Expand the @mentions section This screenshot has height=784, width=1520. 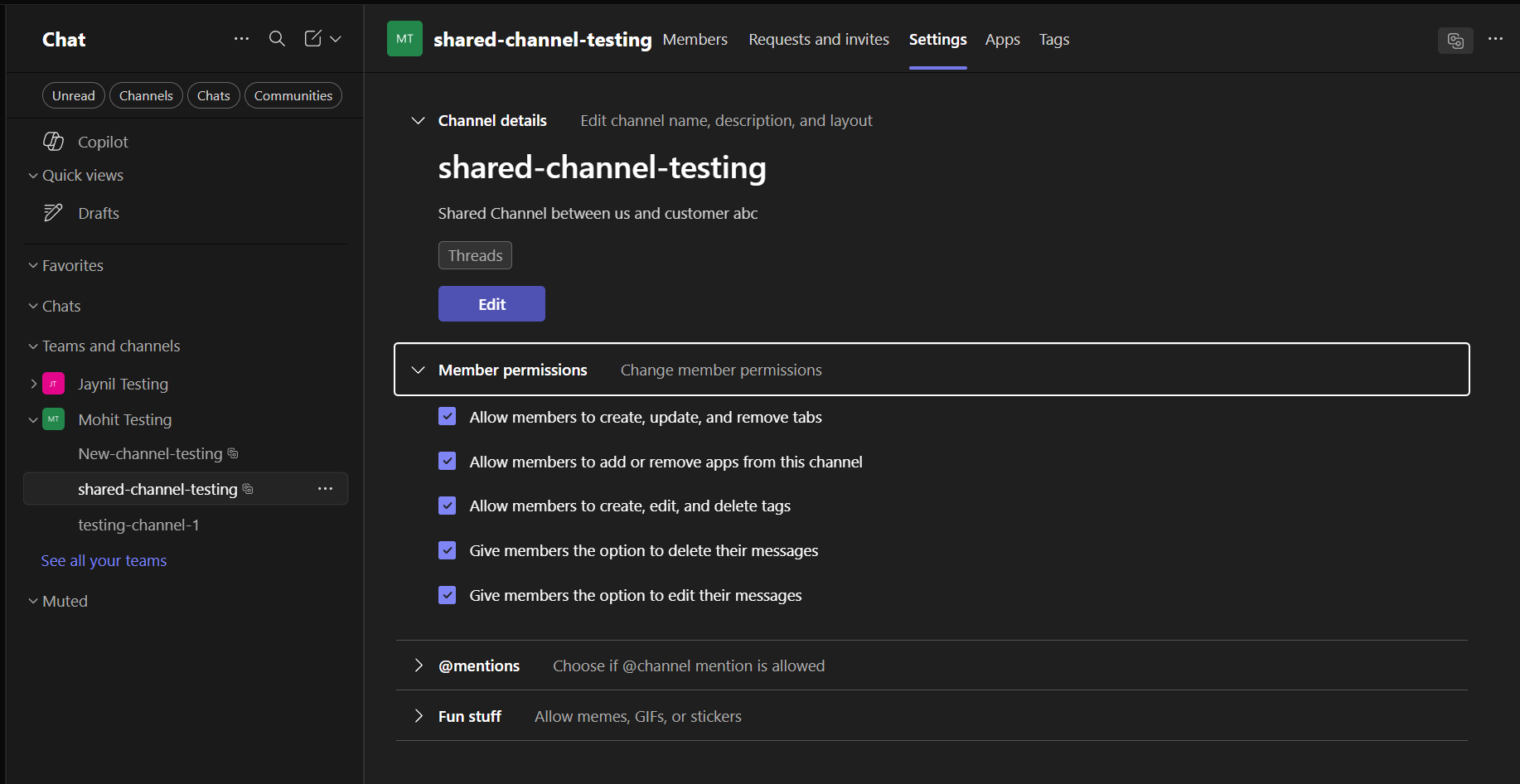pyautogui.click(x=418, y=665)
